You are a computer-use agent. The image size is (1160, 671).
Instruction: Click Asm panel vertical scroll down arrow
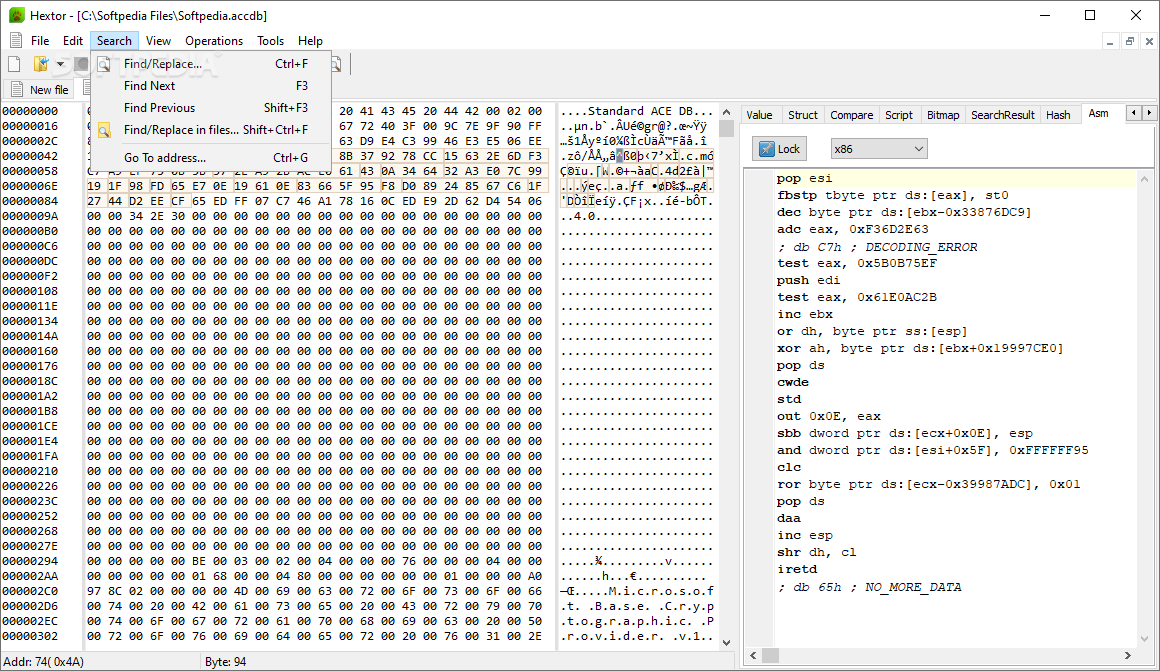tap(1144, 638)
